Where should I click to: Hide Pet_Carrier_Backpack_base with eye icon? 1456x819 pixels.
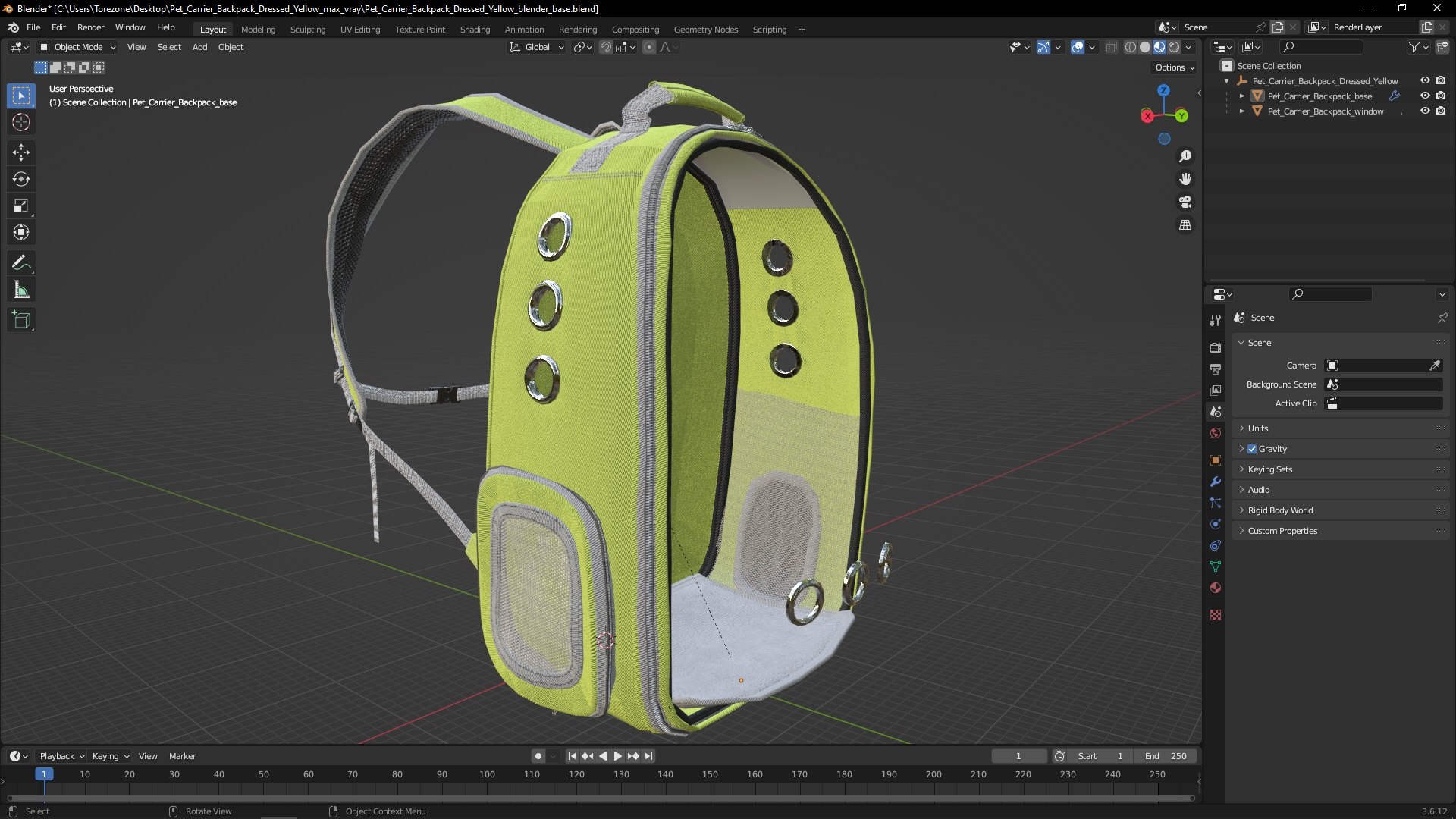click(x=1425, y=96)
